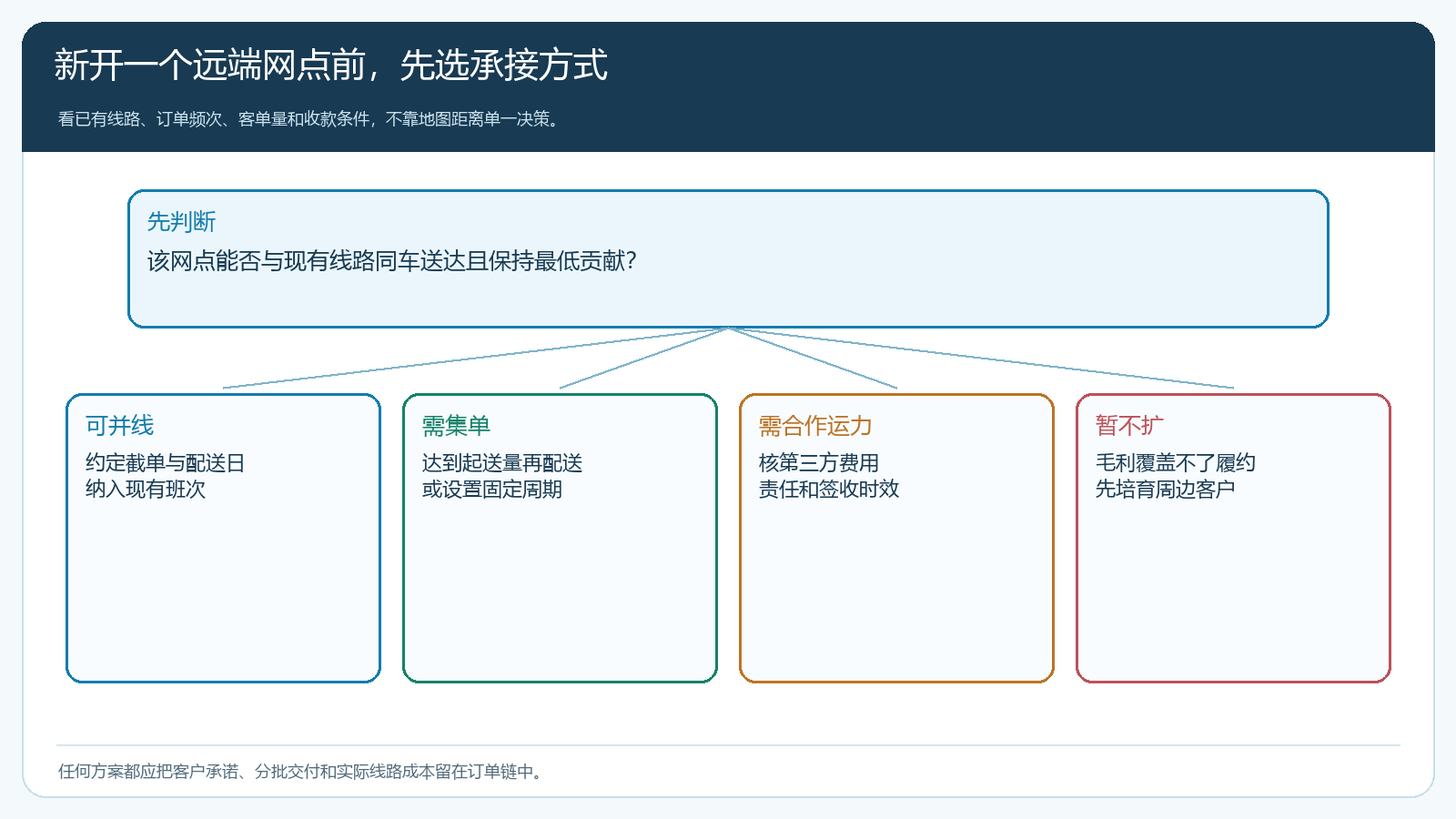1456x819 pixels.
Task: Select the text 毛利覆盖不了履约
Action: click(1175, 463)
